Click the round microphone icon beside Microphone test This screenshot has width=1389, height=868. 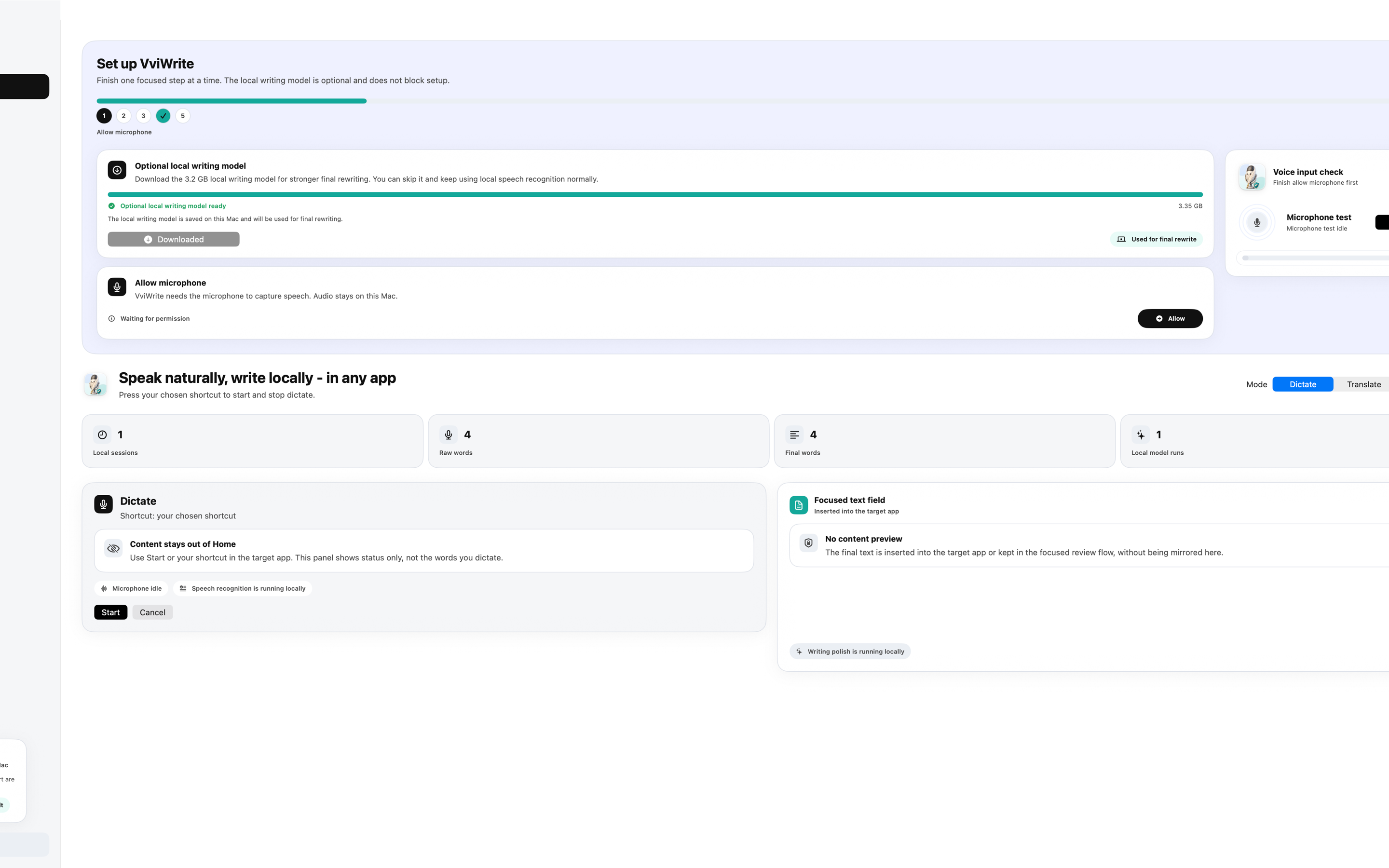[x=1257, y=222]
